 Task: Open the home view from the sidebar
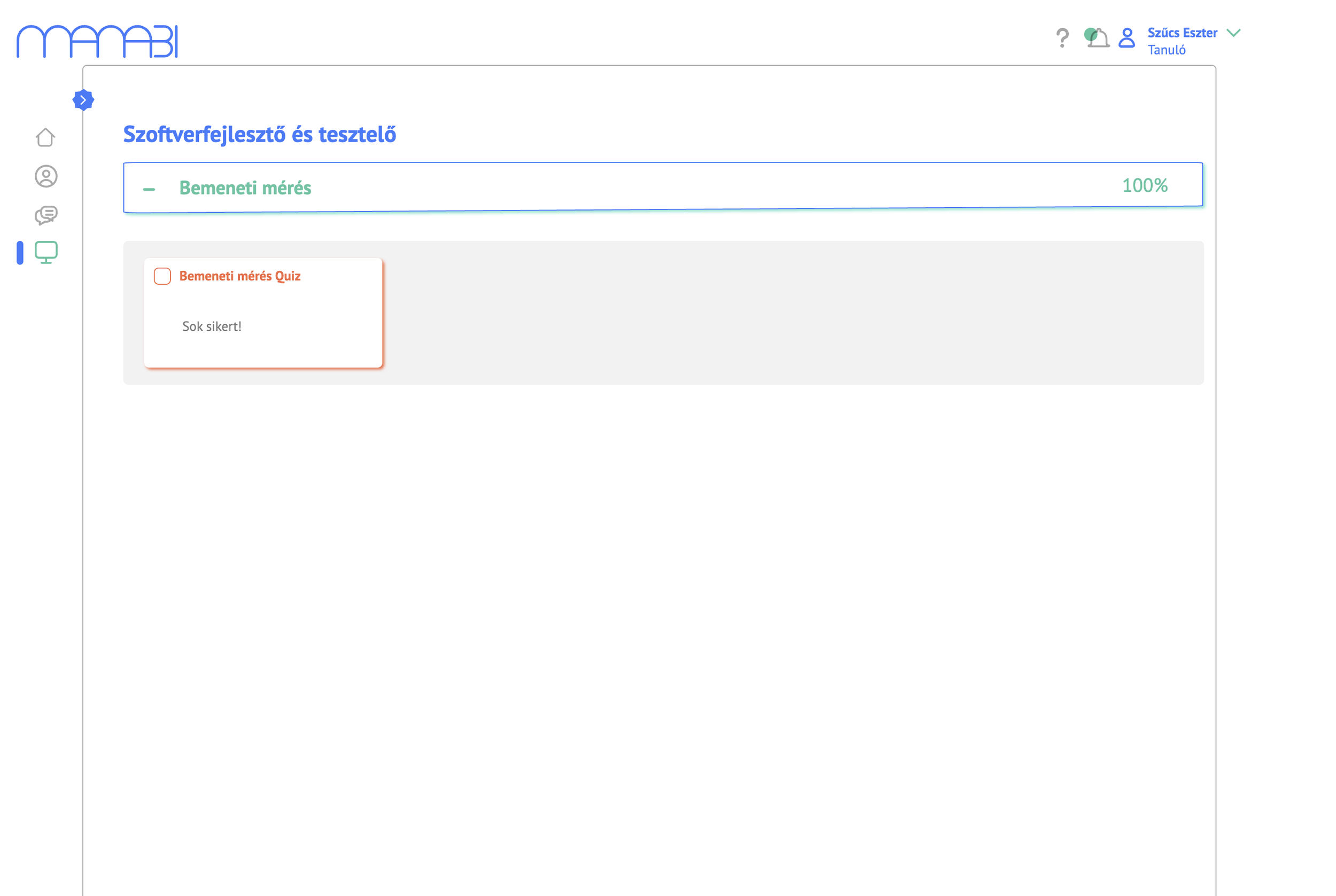click(46, 137)
